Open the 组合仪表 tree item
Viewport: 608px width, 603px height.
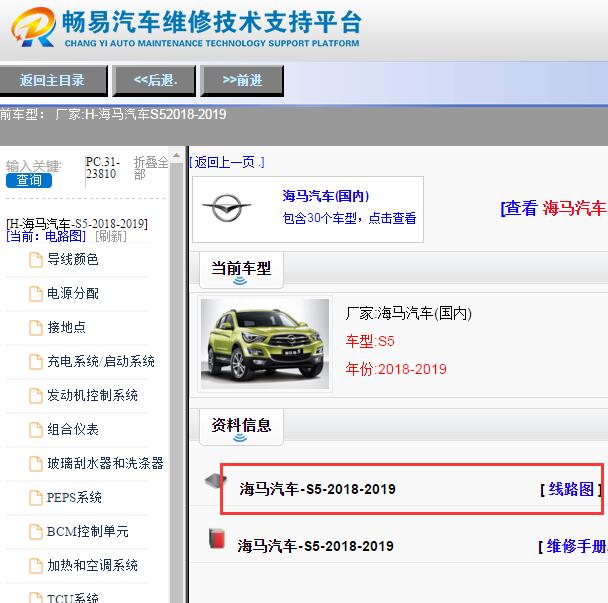coord(73,430)
